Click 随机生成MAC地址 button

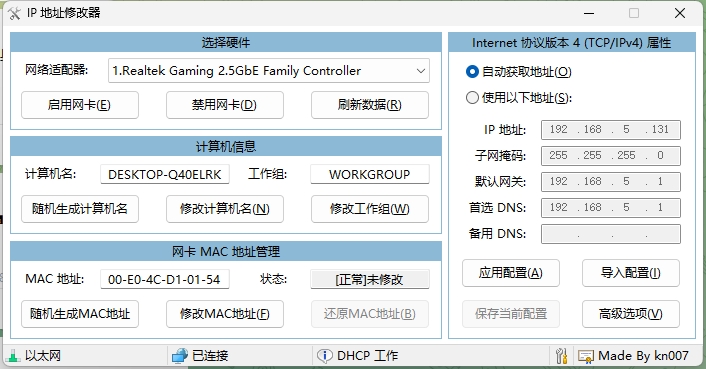(80, 314)
